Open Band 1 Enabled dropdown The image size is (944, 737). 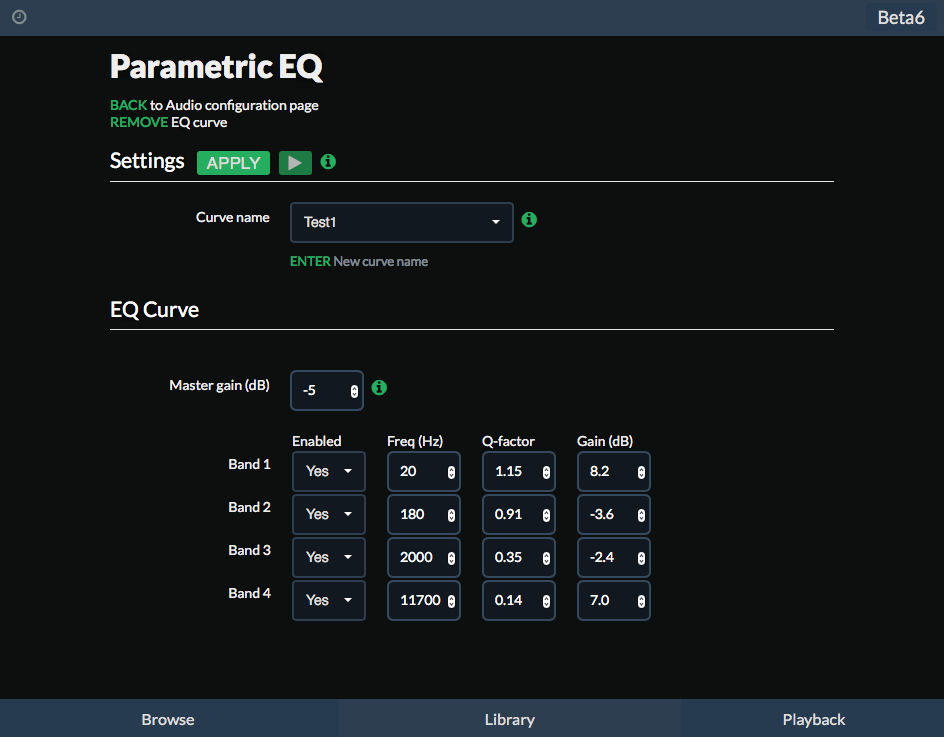(x=329, y=471)
